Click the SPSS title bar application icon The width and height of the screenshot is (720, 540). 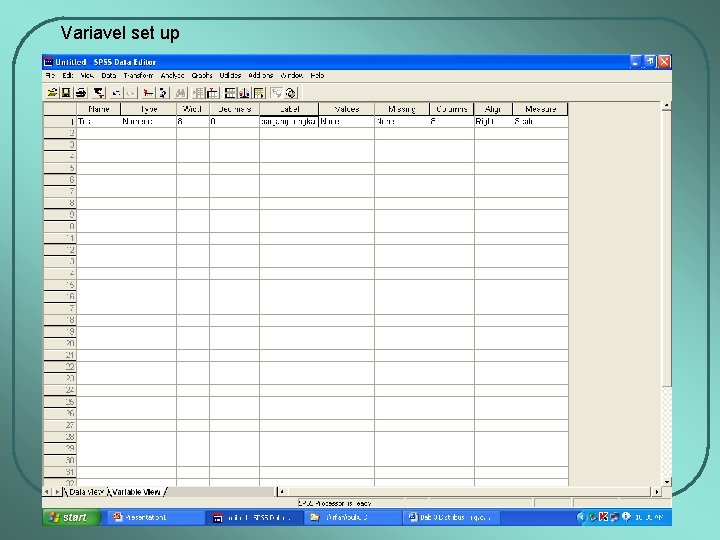point(48,62)
